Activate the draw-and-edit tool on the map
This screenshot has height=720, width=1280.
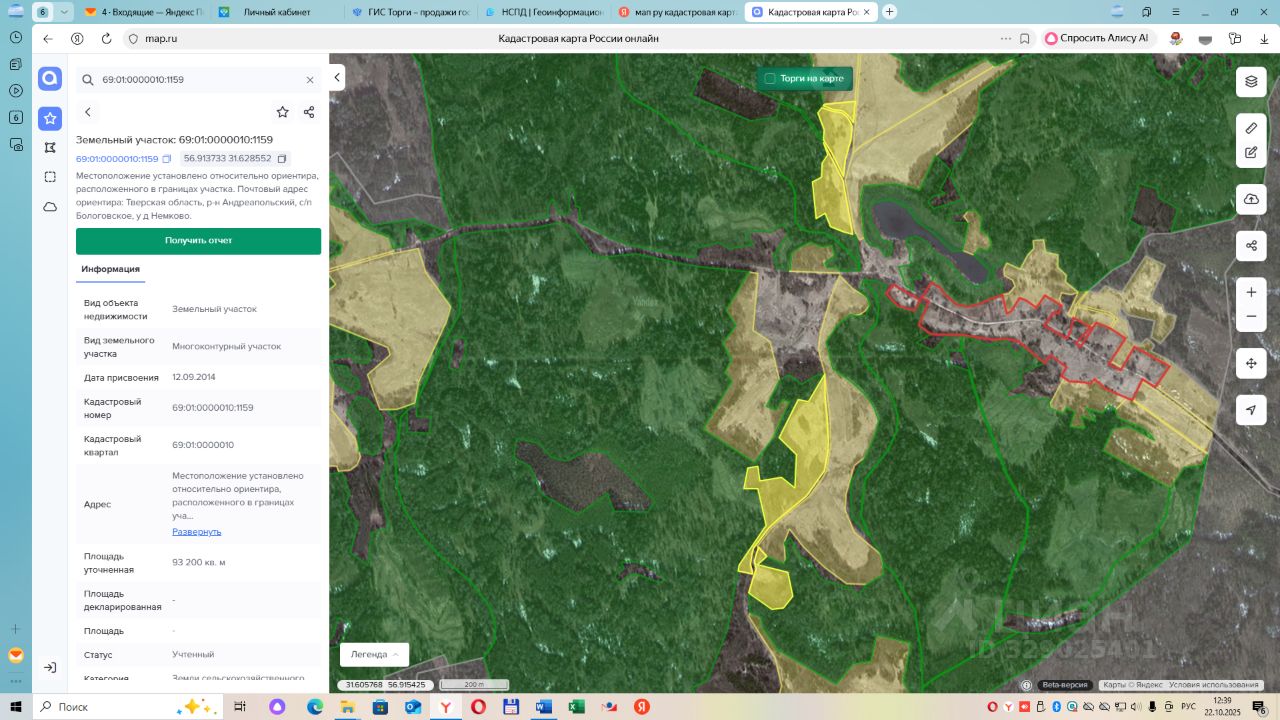(x=1251, y=153)
